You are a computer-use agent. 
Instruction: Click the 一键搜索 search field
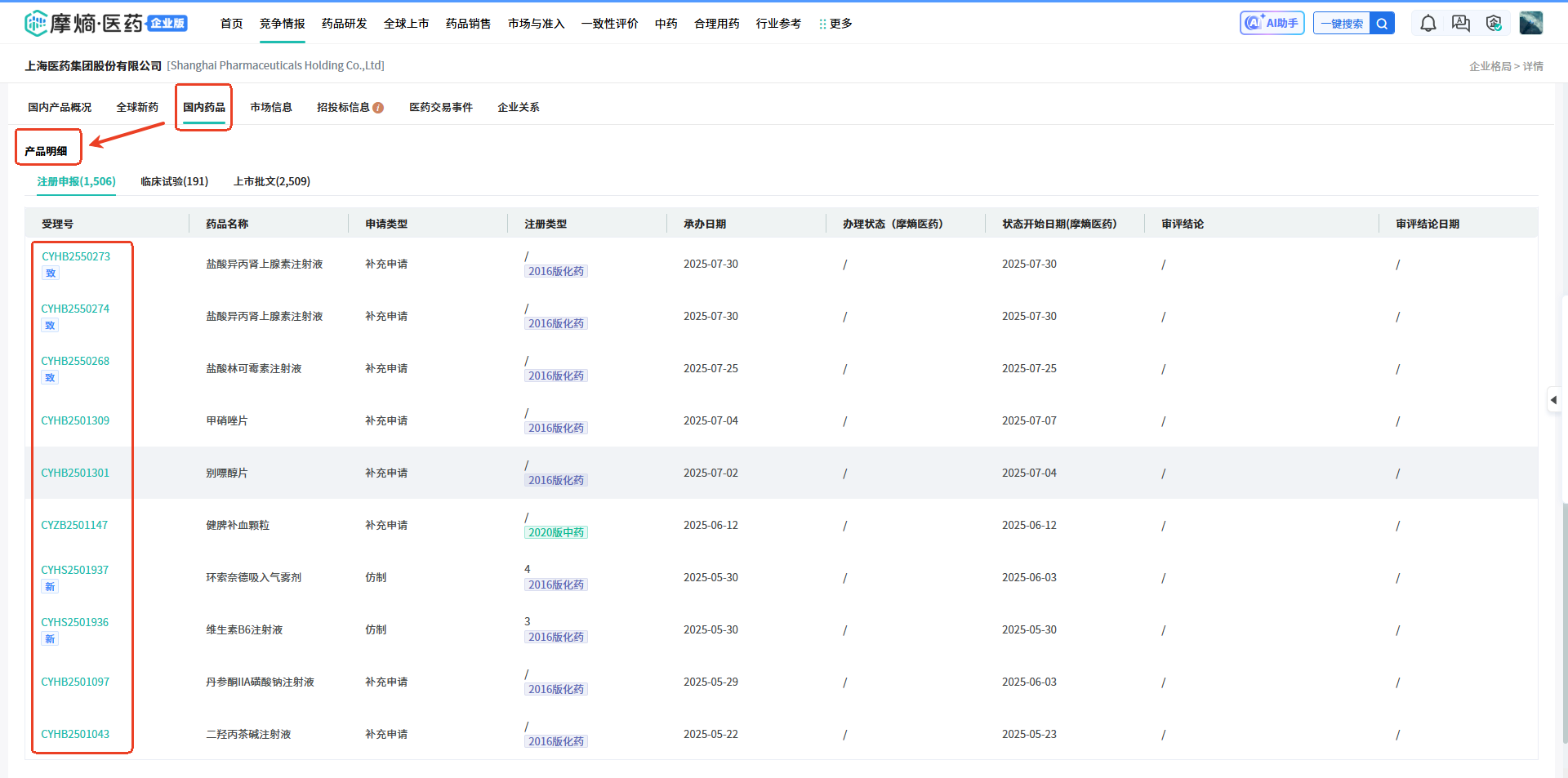tap(1342, 24)
